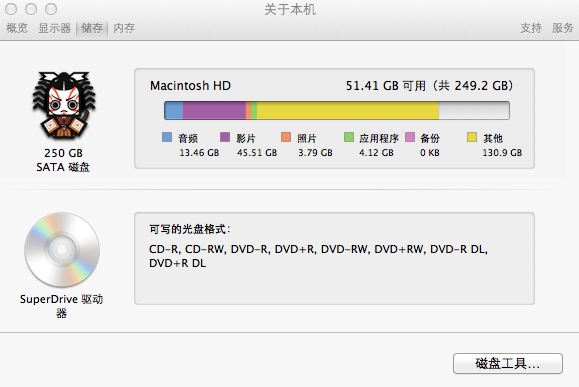Select the 储存 tab

click(x=92, y=28)
